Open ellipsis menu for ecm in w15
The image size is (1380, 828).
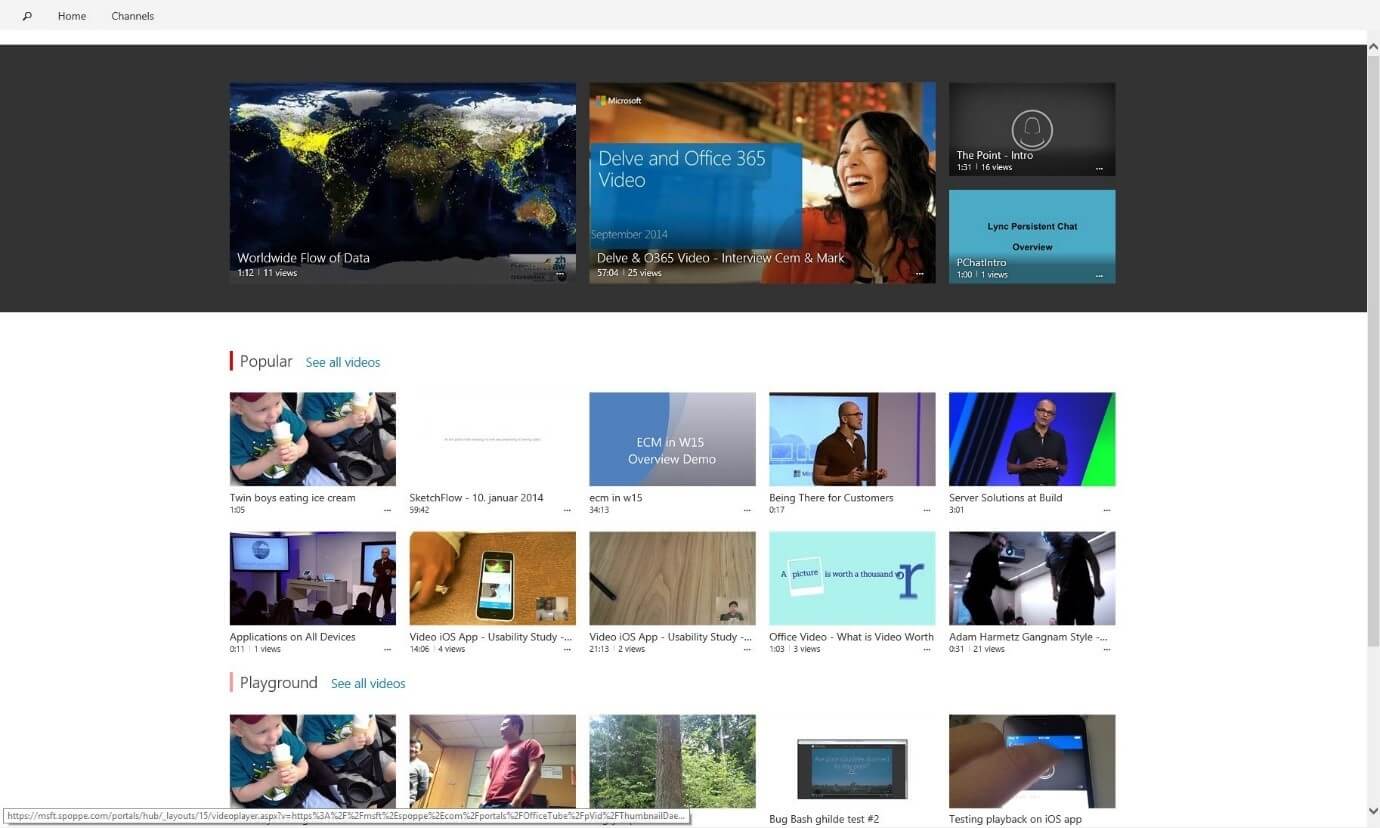point(746,510)
